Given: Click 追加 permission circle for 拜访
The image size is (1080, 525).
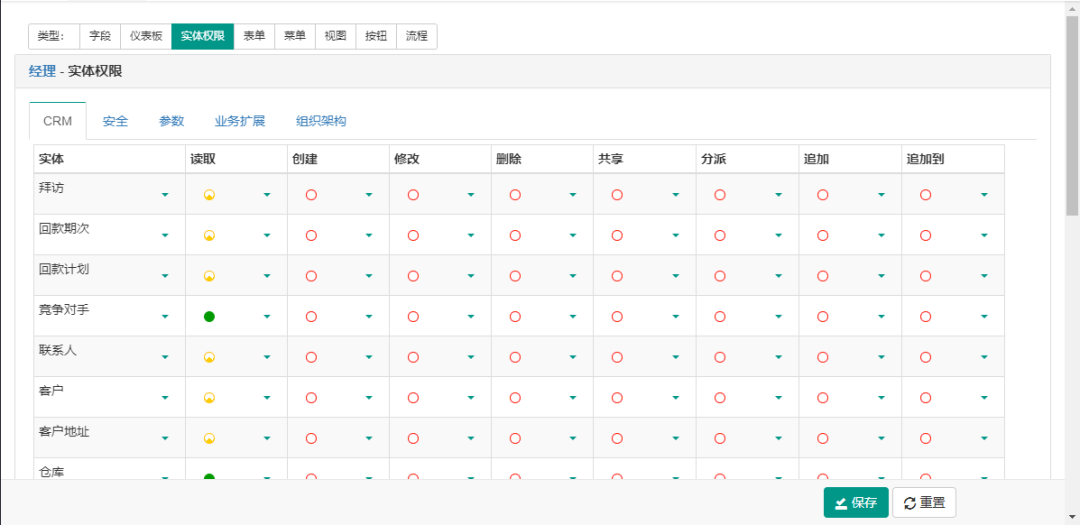Looking at the screenshot, I should [822, 195].
